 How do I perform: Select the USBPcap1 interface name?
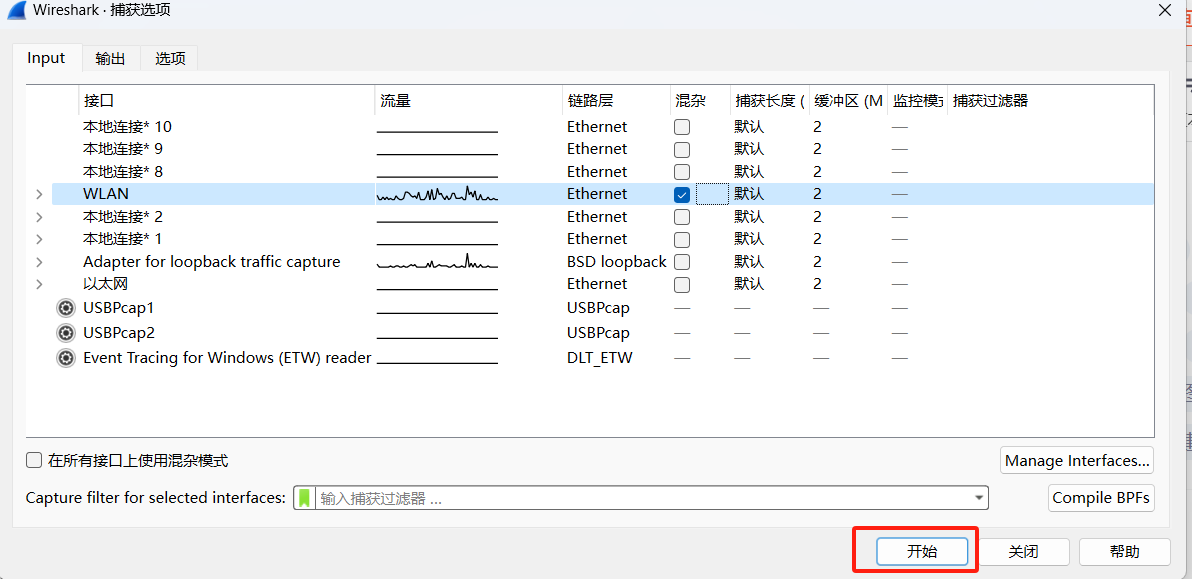[x=119, y=308]
